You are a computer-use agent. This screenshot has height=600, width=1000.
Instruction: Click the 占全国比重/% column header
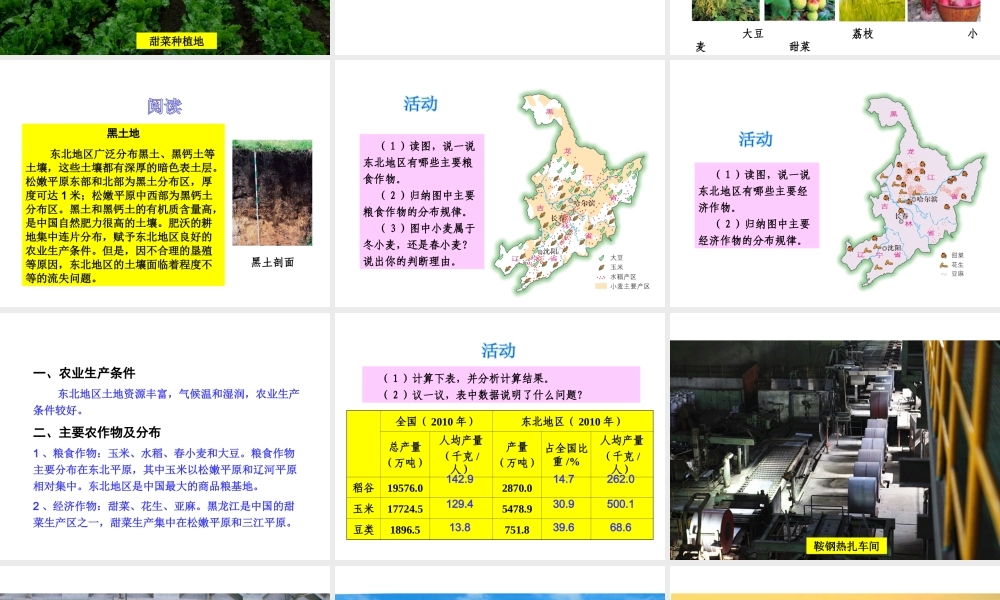566,455
